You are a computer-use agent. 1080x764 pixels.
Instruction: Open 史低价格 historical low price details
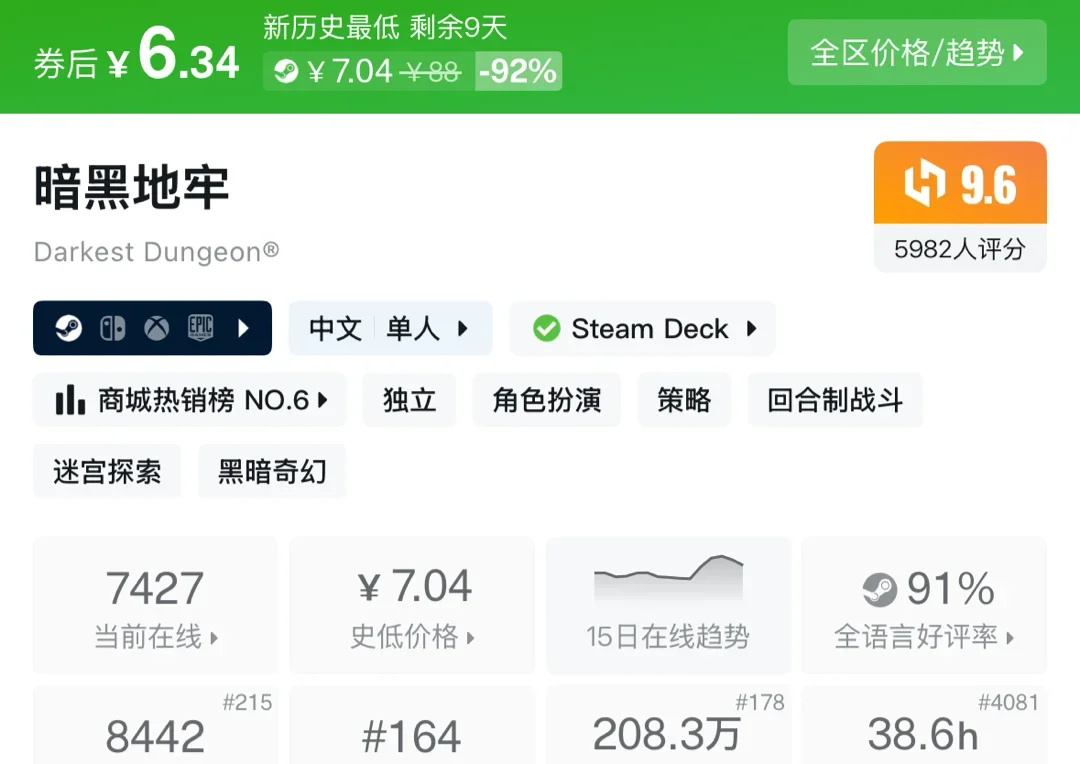pos(411,605)
